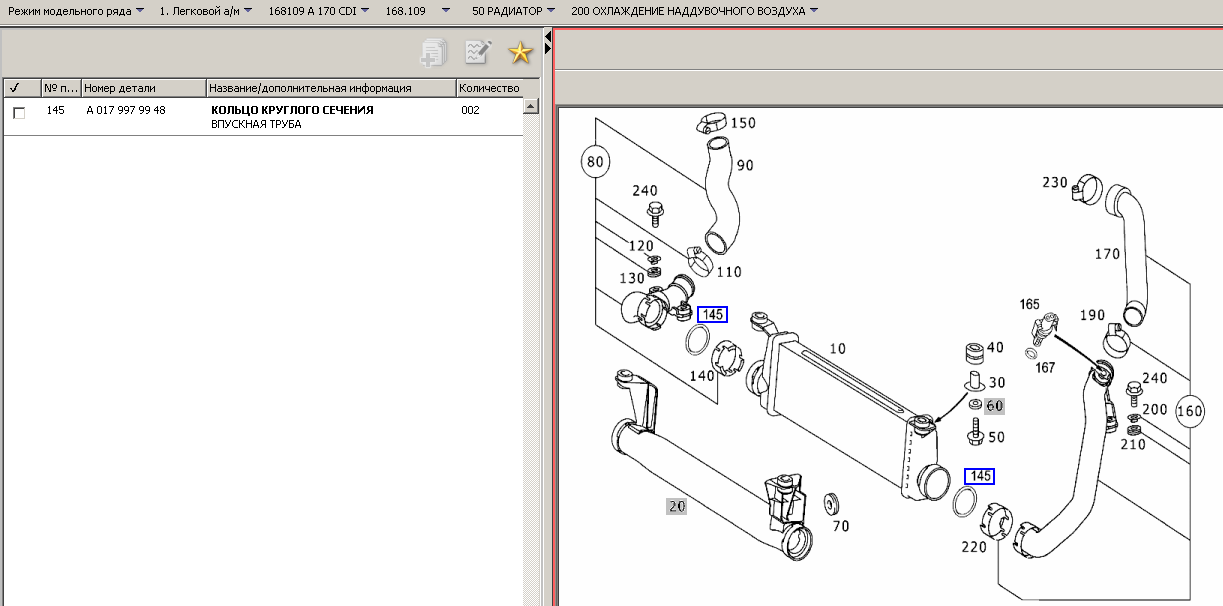1223x606 pixels.
Task: Collapse the parts list with left splitter arrow
Action: pos(548,37)
